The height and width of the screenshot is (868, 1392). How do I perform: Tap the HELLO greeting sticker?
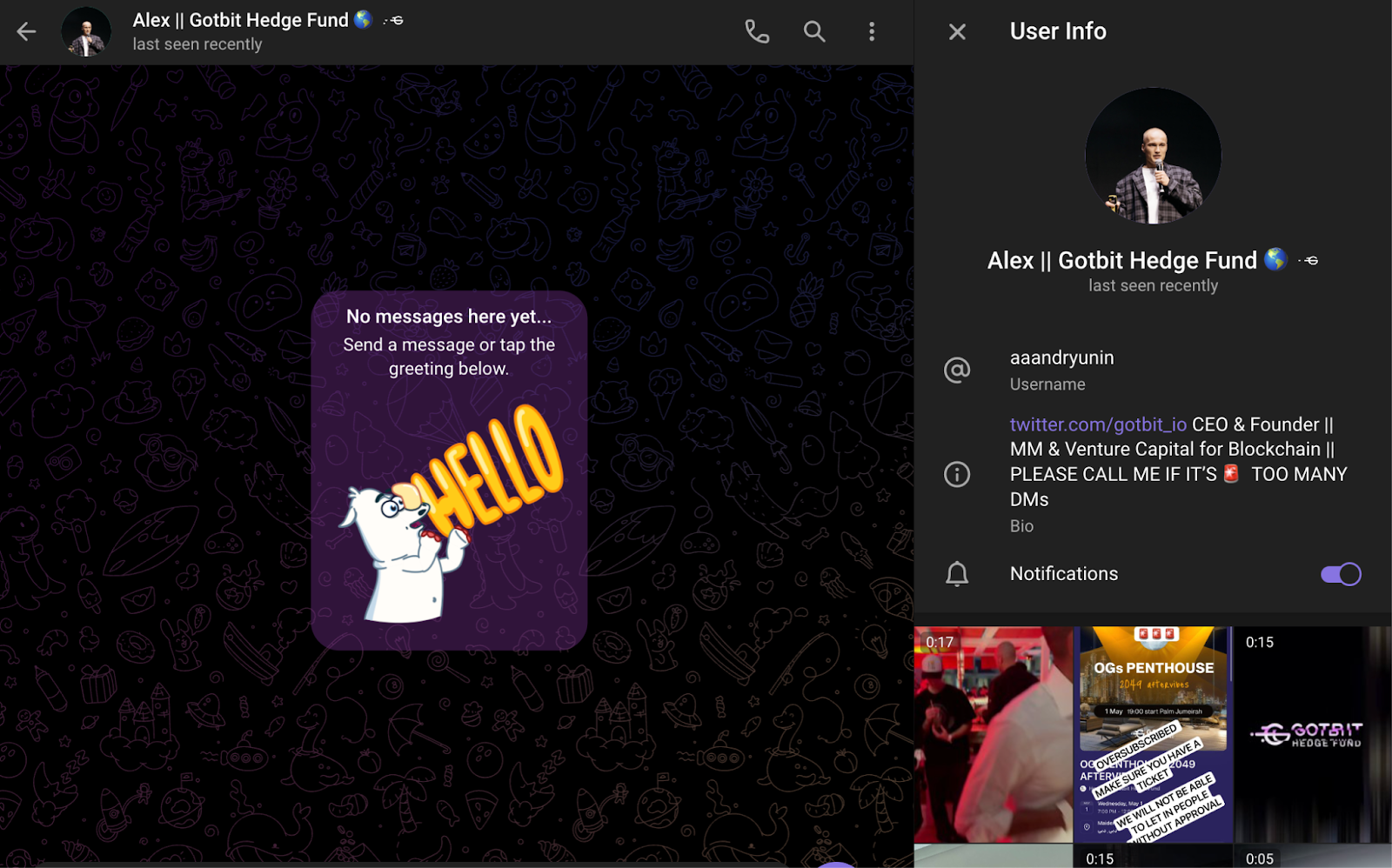tap(451, 515)
